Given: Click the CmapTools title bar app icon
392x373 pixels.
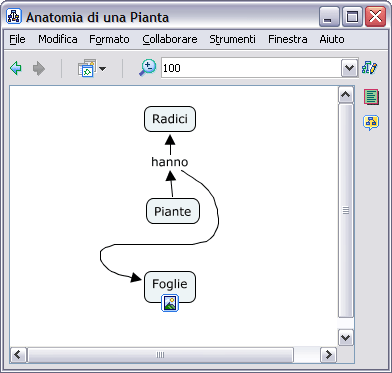Looking at the screenshot, I should click(x=14, y=17).
